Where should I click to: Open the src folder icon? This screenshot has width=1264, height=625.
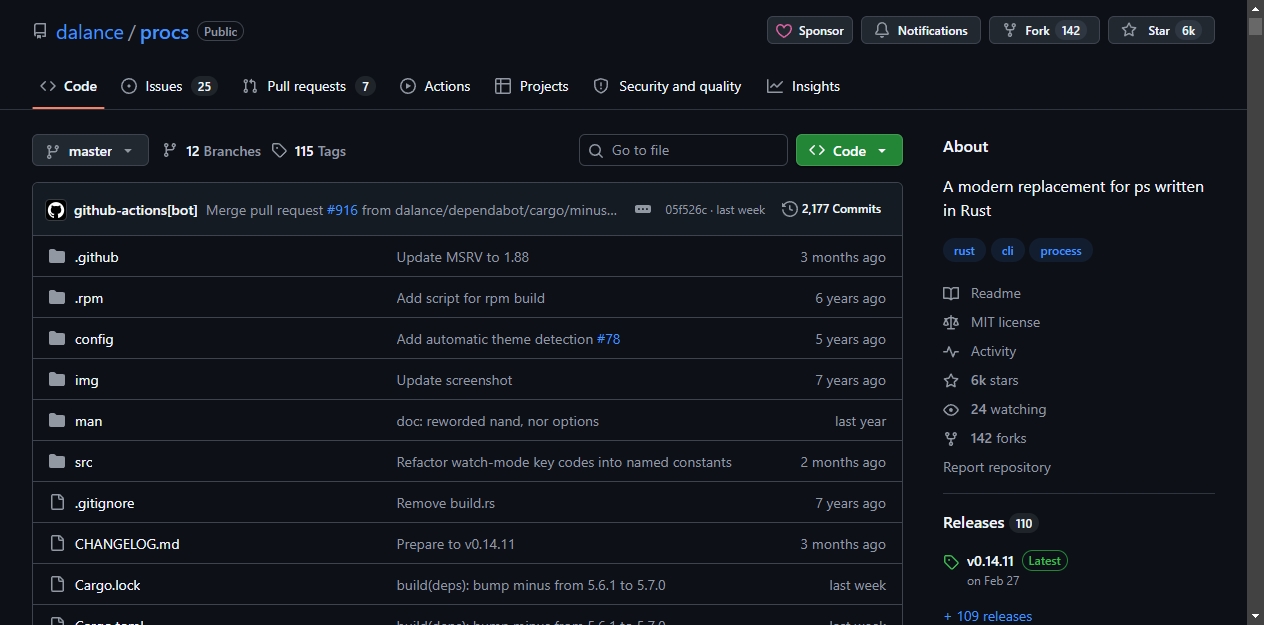[57, 462]
